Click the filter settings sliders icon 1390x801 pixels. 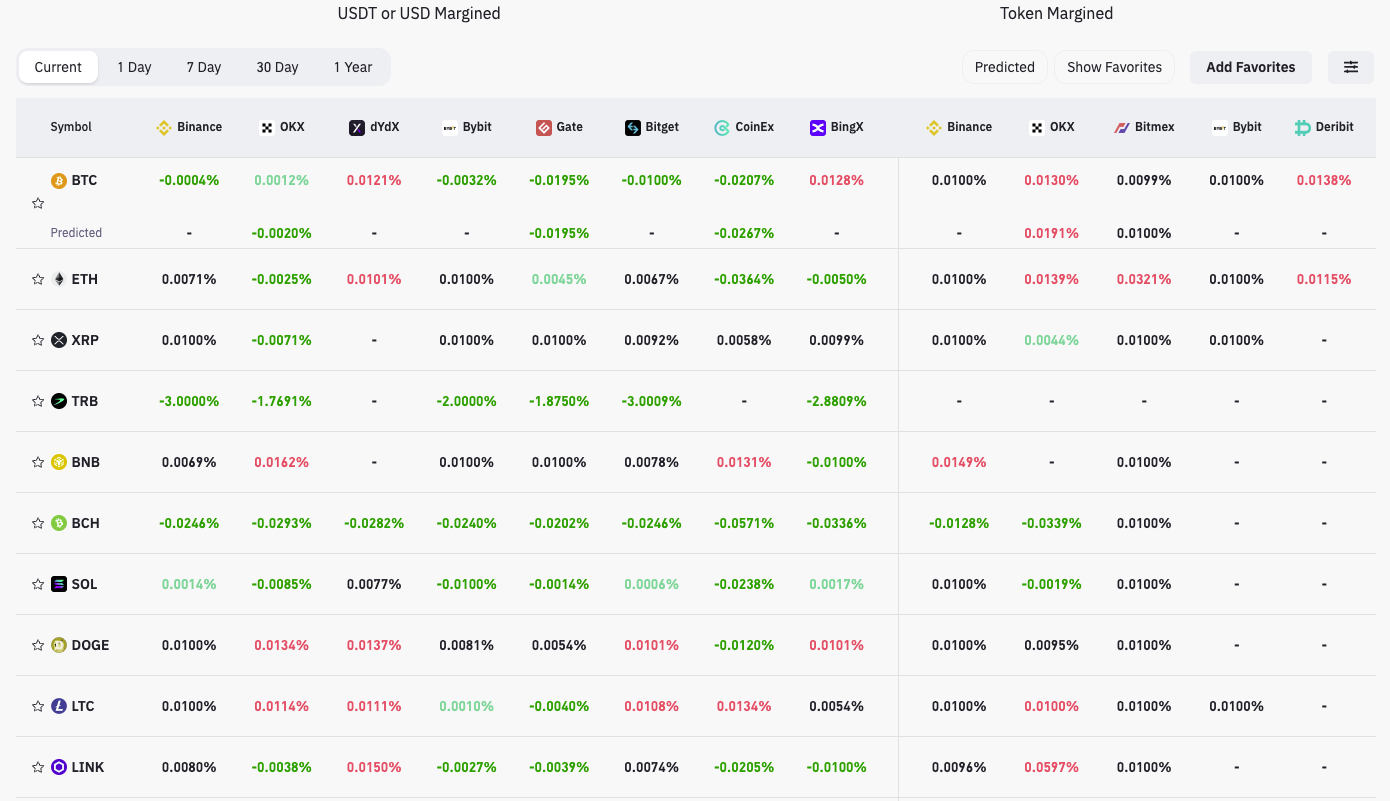(x=1350, y=67)
